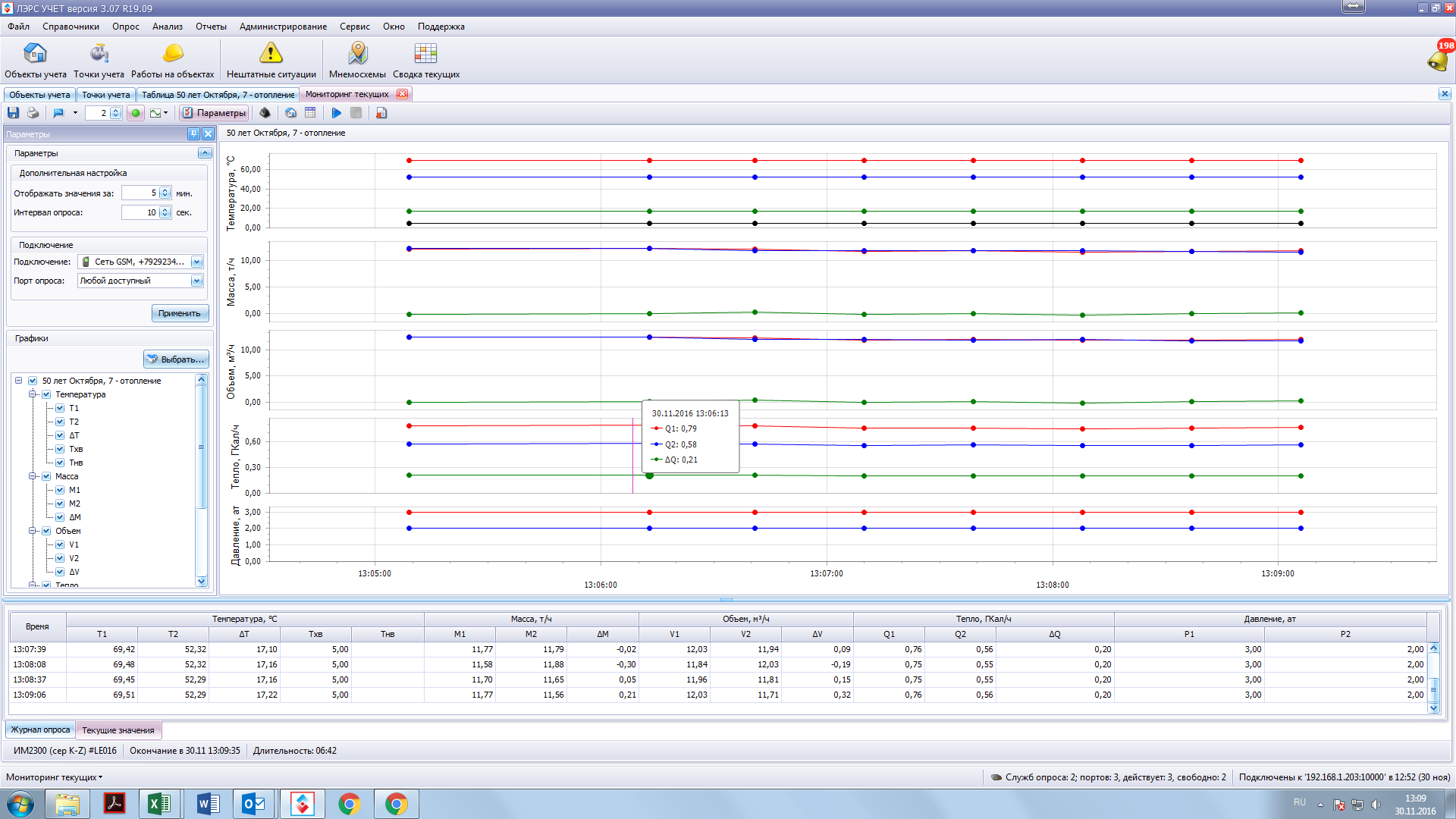Toggle the green circle markers button
1456x819 pixels.
(136, 113)
